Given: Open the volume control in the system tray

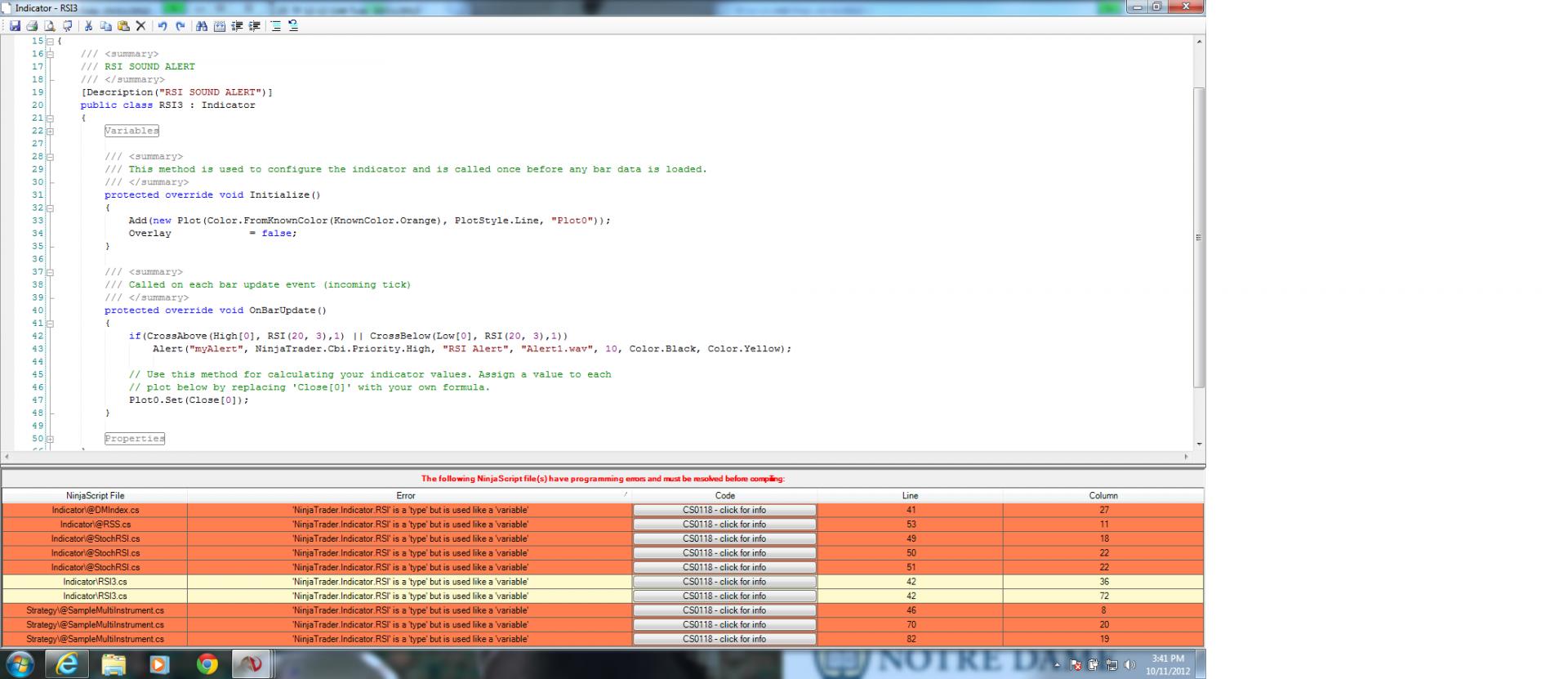Looking at the screenshot, I should tap(1129, 665).
